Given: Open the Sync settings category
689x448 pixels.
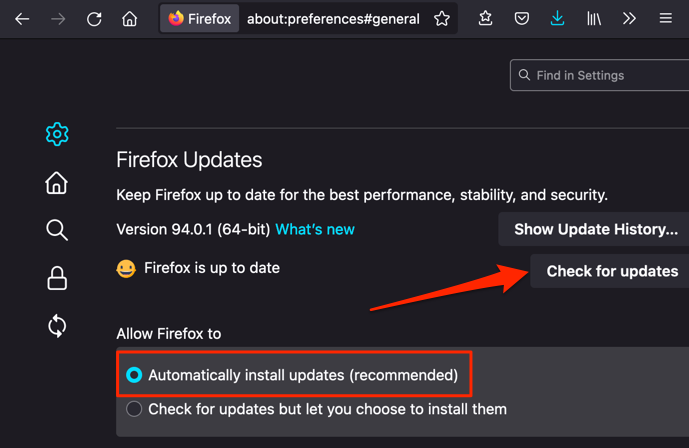Looking at the screenshot, I should coord(57,326).
